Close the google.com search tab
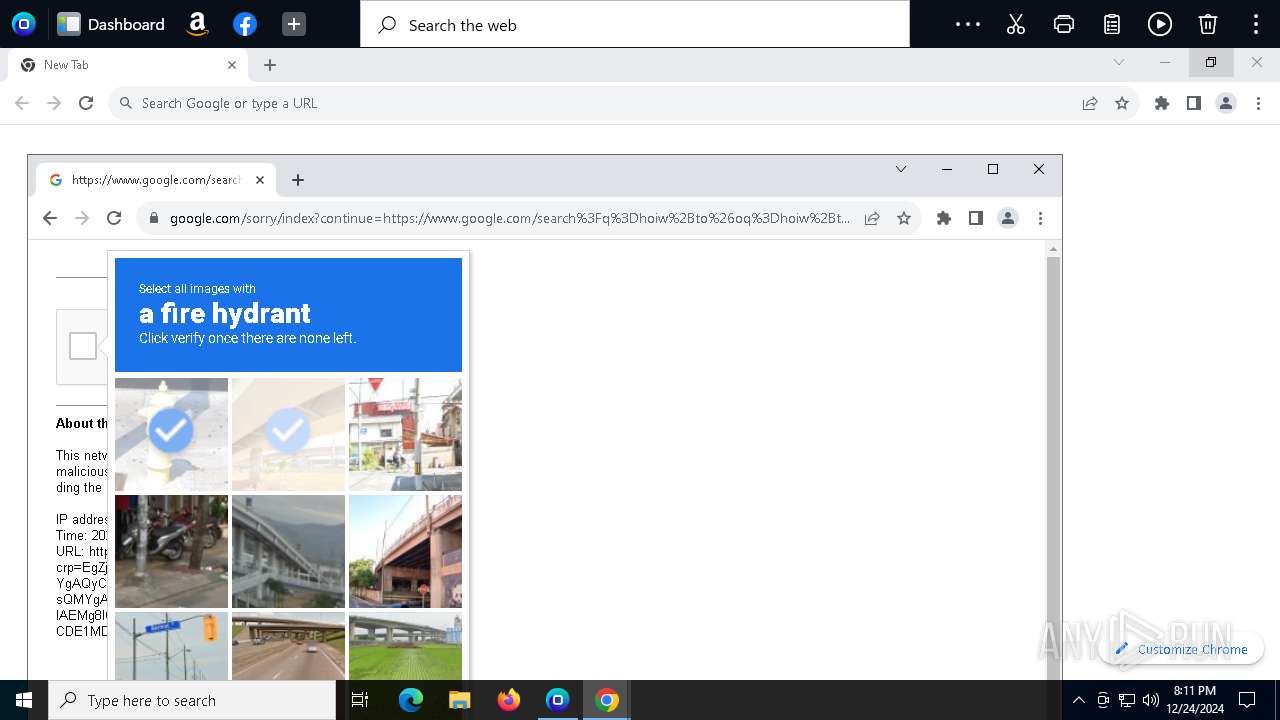This screenshot has width=1280, height=720. point(260,180)
